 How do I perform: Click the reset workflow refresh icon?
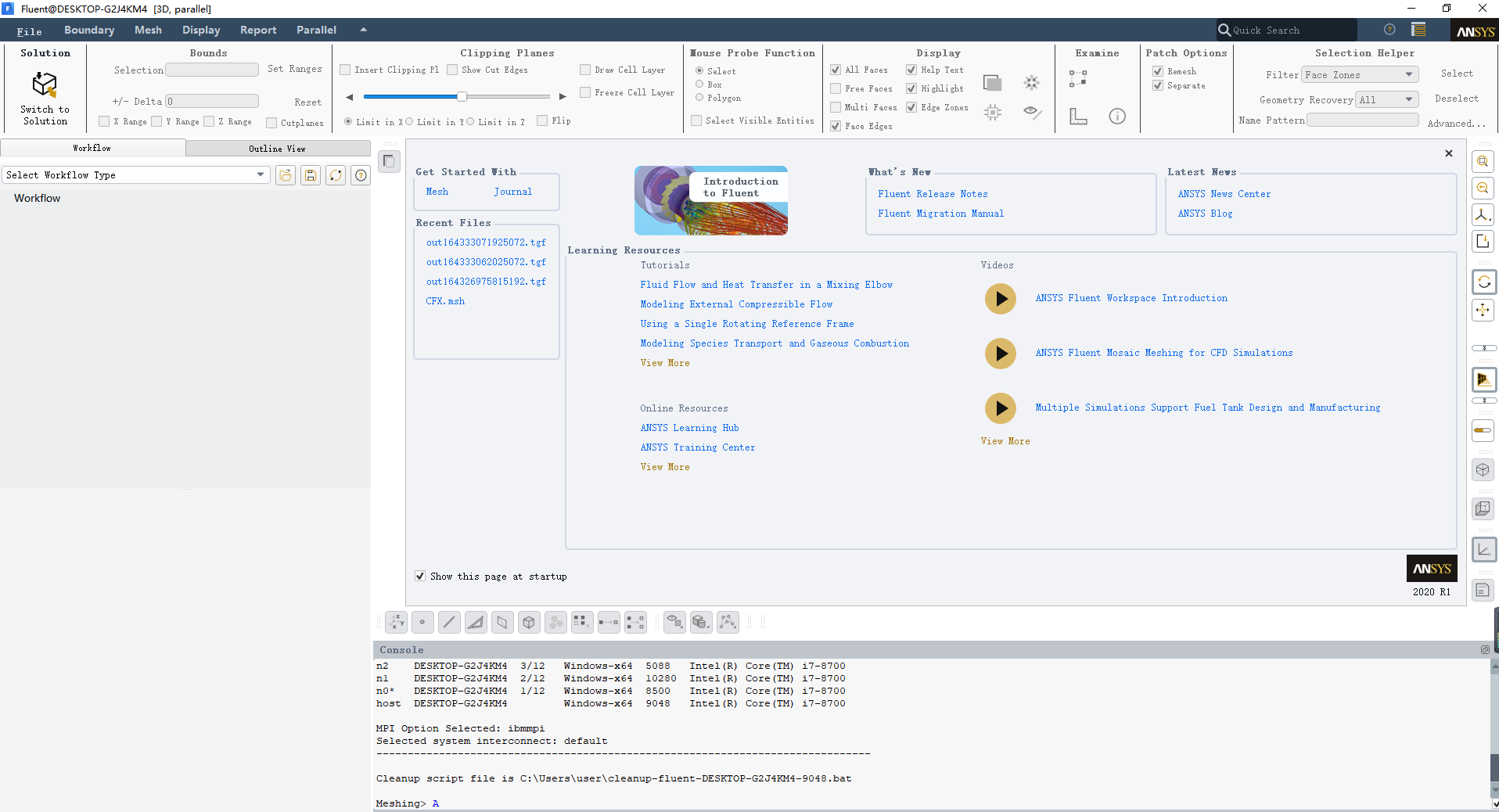[x=336, y=175]
